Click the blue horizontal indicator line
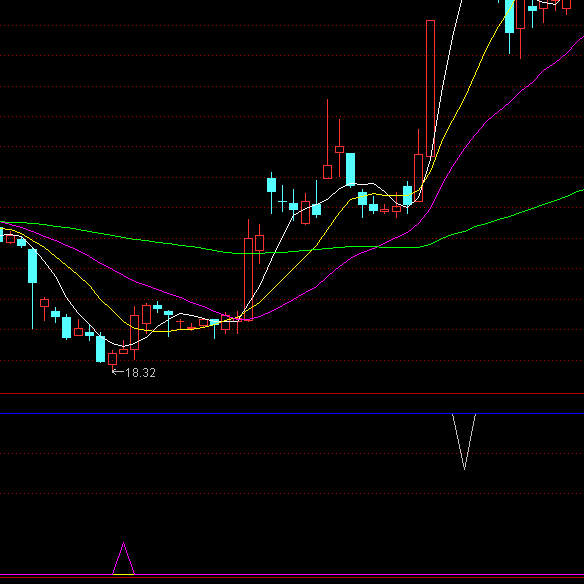 click(x=292, y=413)
